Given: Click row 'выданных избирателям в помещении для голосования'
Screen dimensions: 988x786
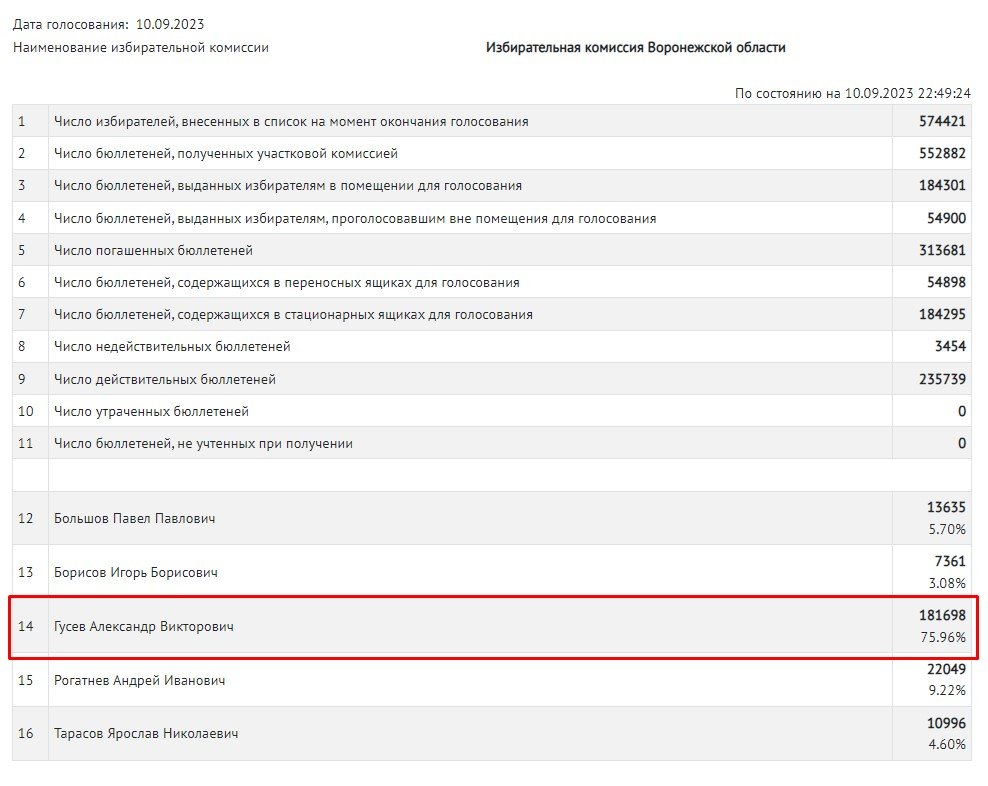Looking at the screenshot, I should tap(491, 185).
